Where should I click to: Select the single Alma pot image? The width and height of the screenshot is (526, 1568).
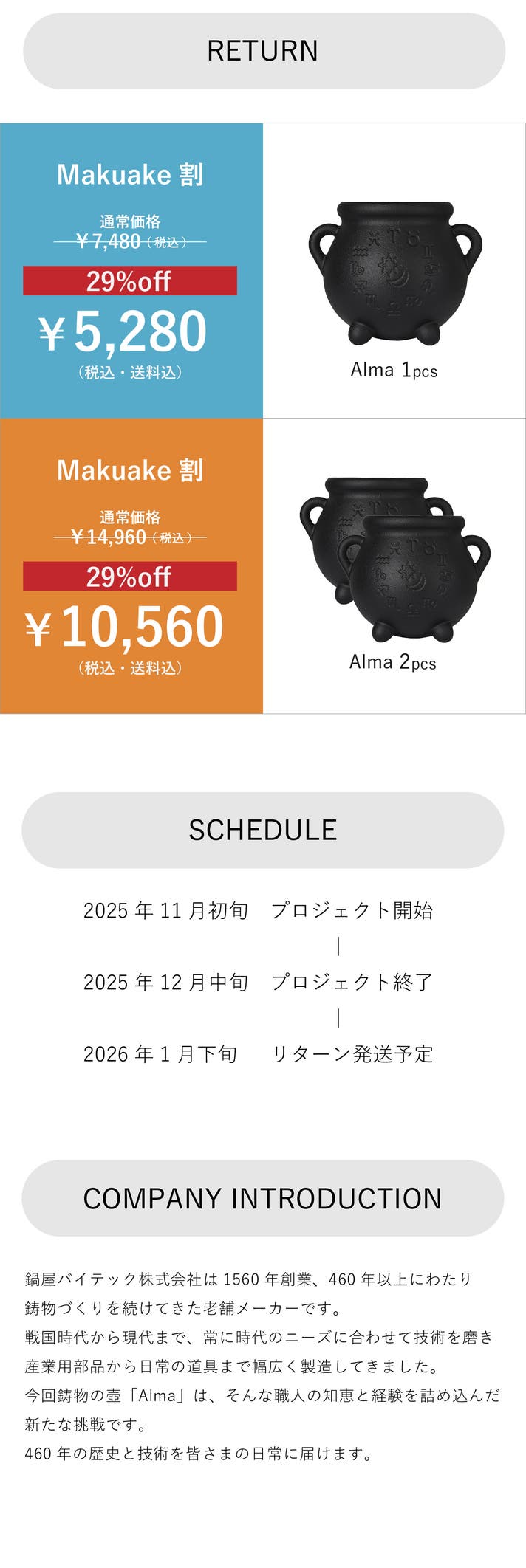coord(394,273)
